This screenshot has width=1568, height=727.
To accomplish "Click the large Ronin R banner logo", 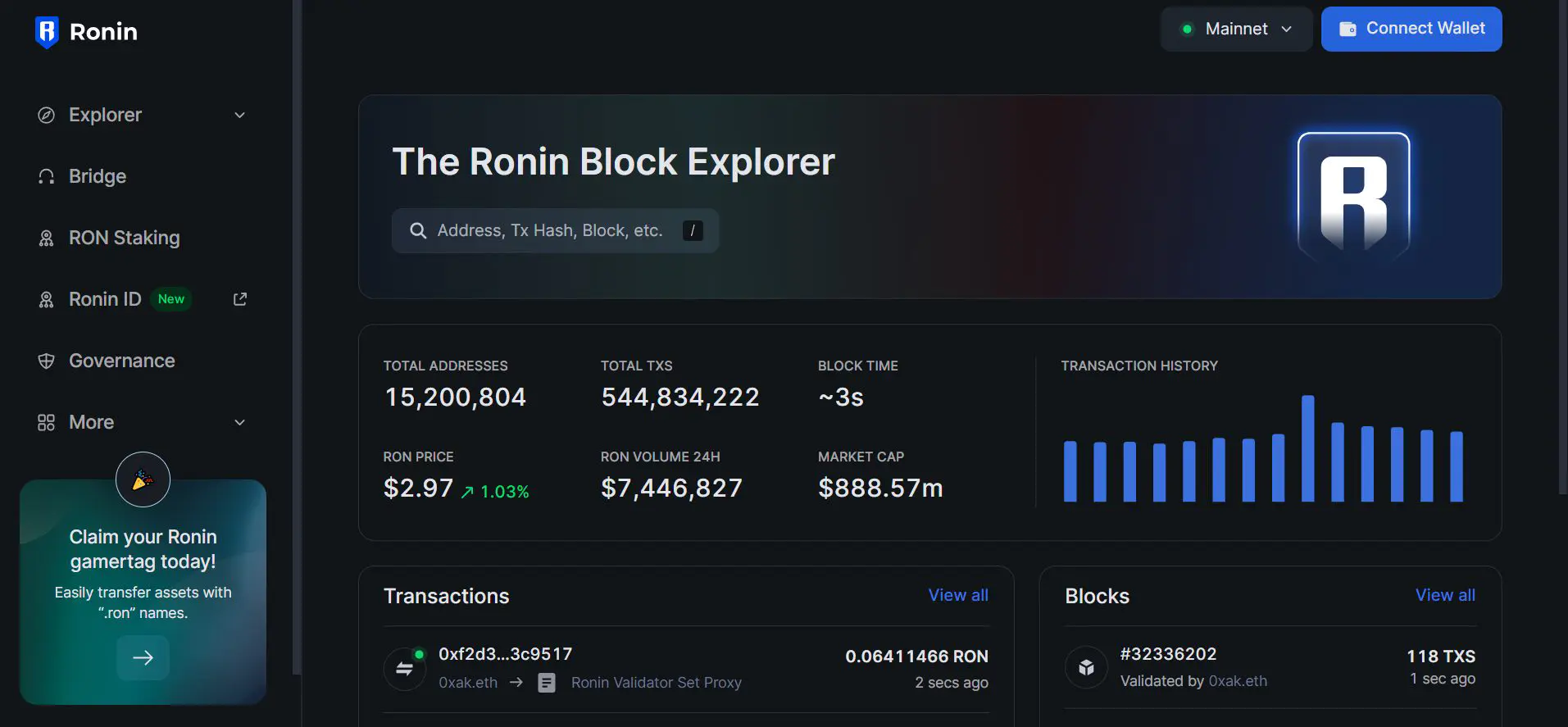I will pos(1354,197).
